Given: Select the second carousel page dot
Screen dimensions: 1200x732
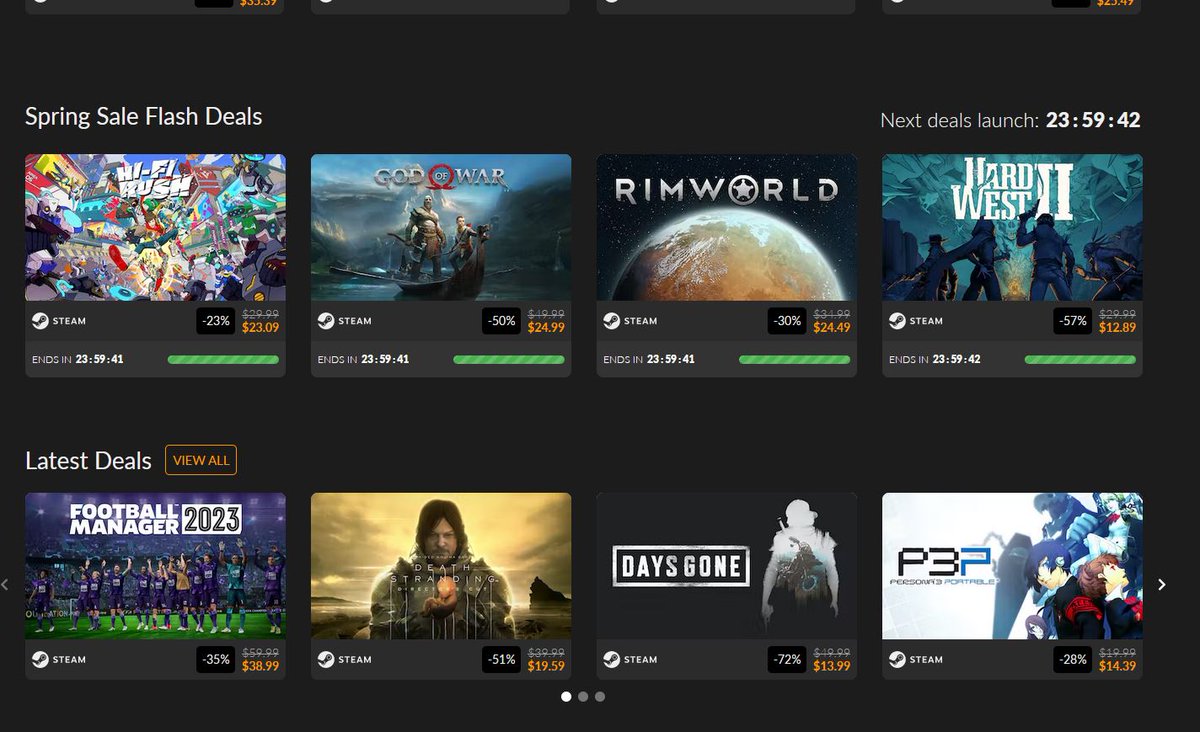Looking at the screenshot, I should pyautogui.click(x=583, y=696).
